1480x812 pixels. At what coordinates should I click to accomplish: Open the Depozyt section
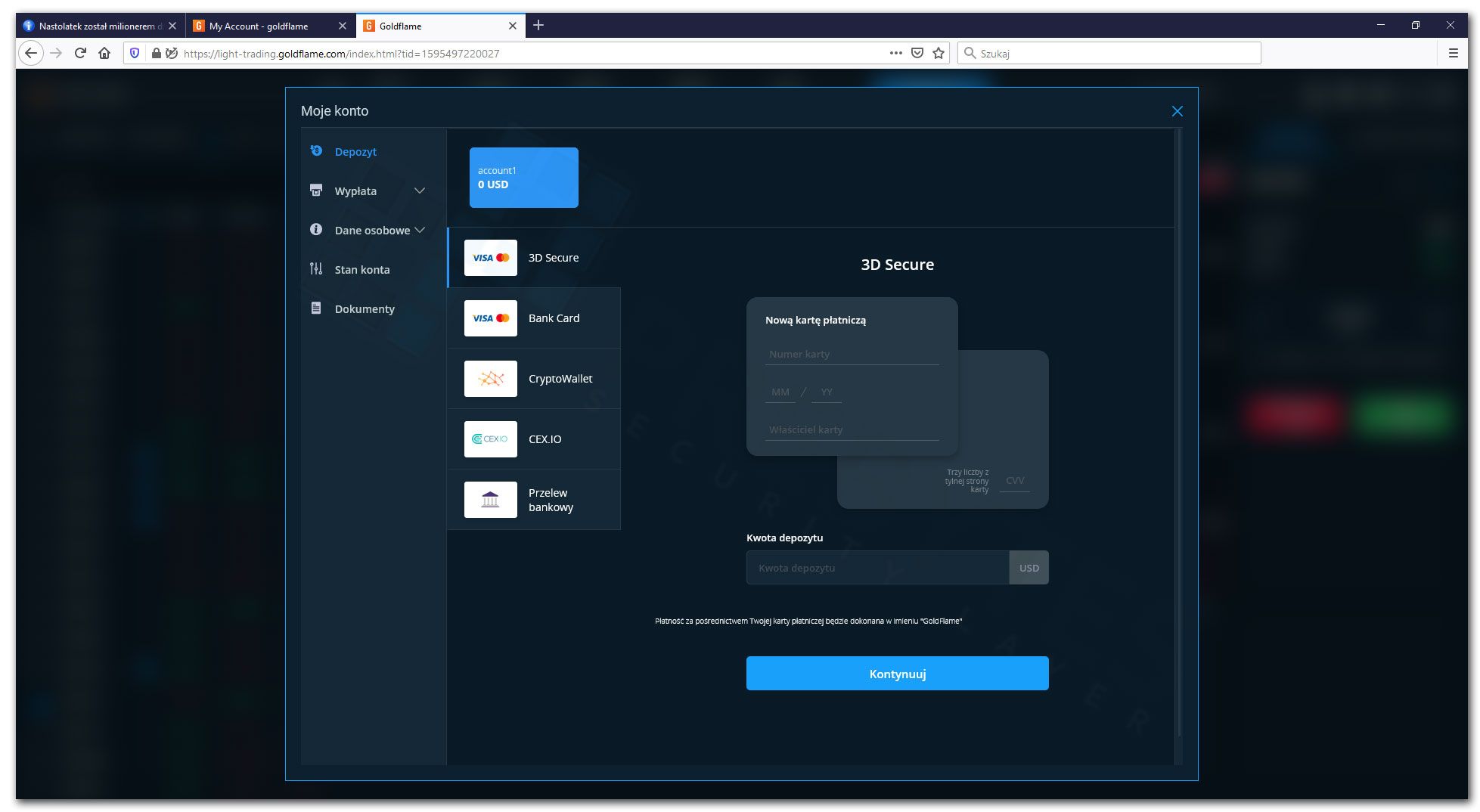pyautogui.click(x=355, y=151)
